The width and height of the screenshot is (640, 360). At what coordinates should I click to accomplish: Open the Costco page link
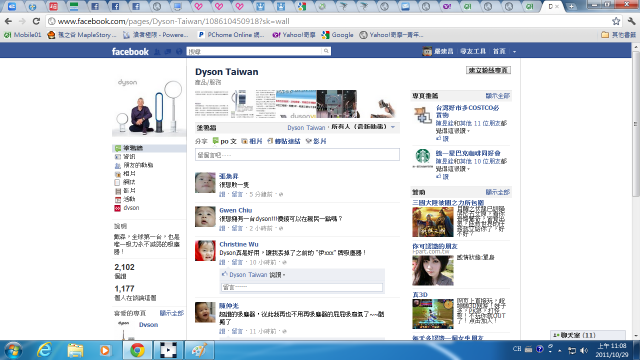coord(467,111)
